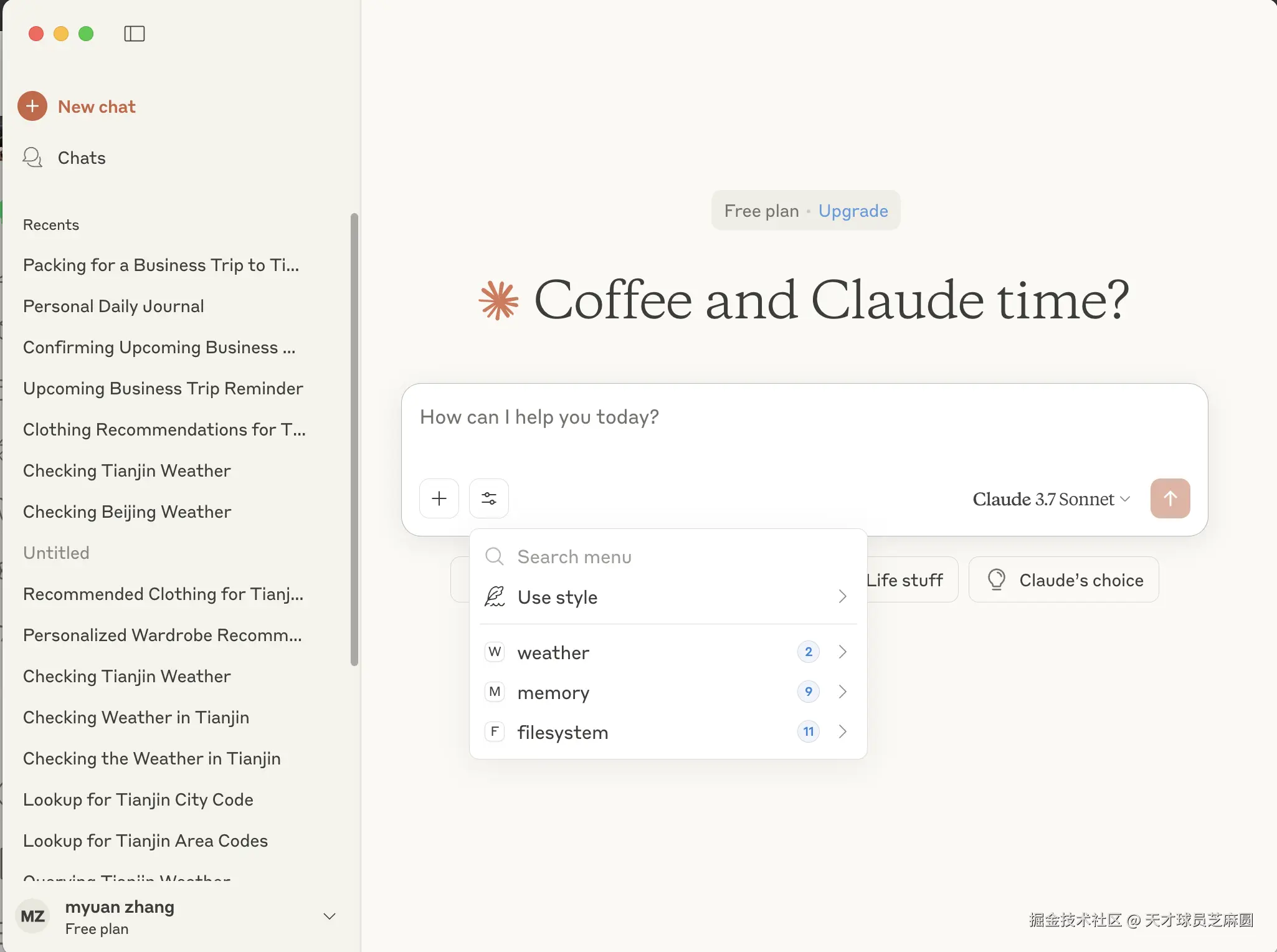Click the New chat plus icon

32,107
